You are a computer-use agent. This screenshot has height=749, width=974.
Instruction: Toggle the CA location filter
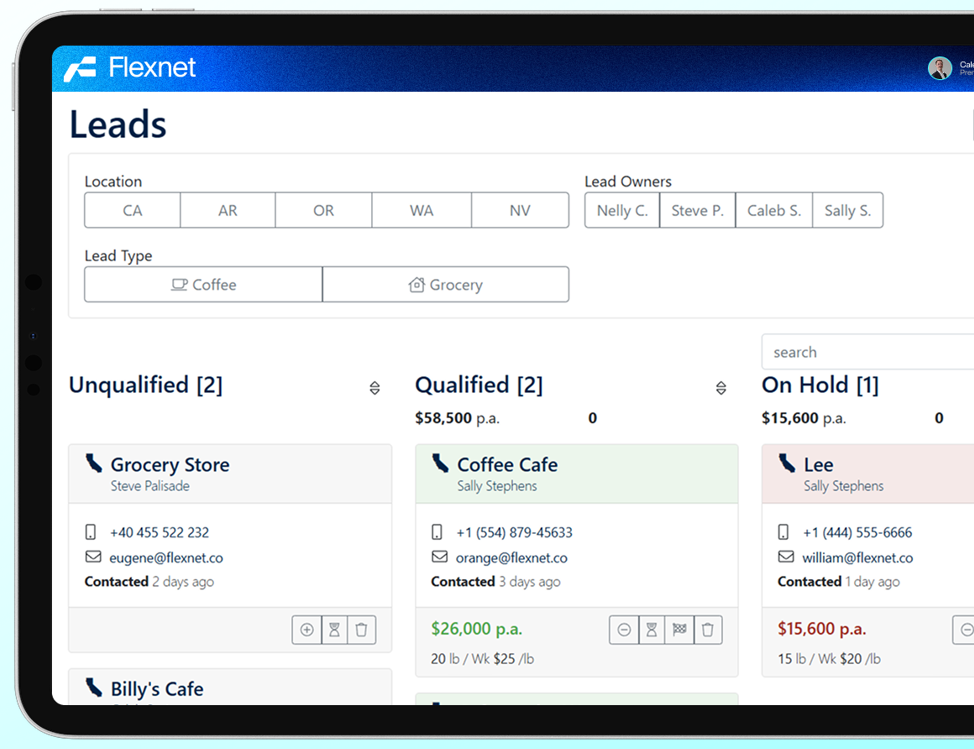(x=132, y=211)
